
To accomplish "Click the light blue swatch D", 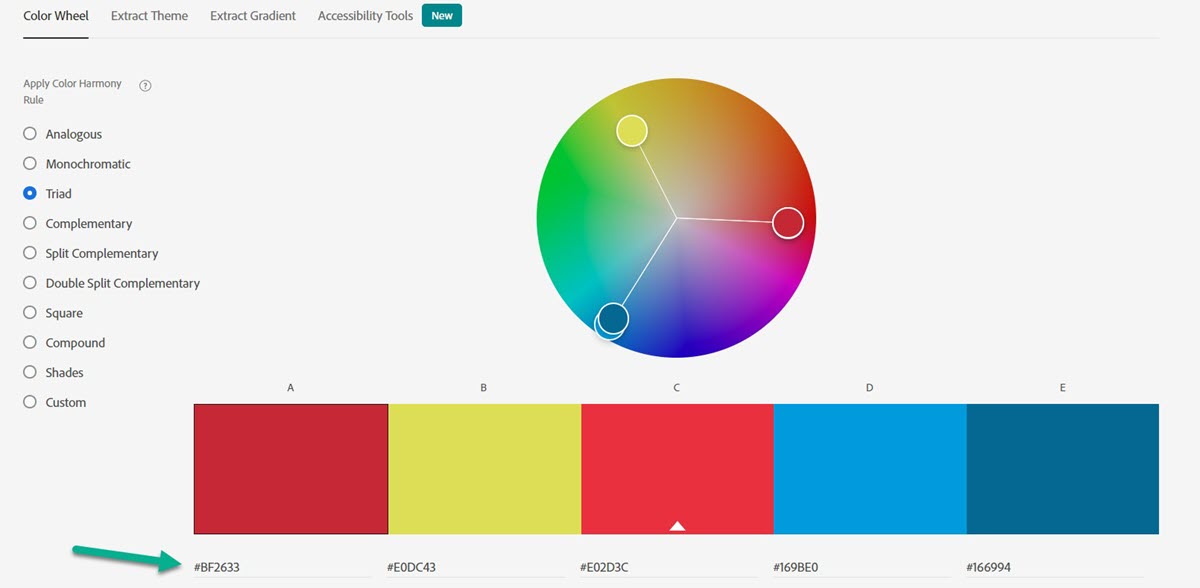I will [870, 469].
